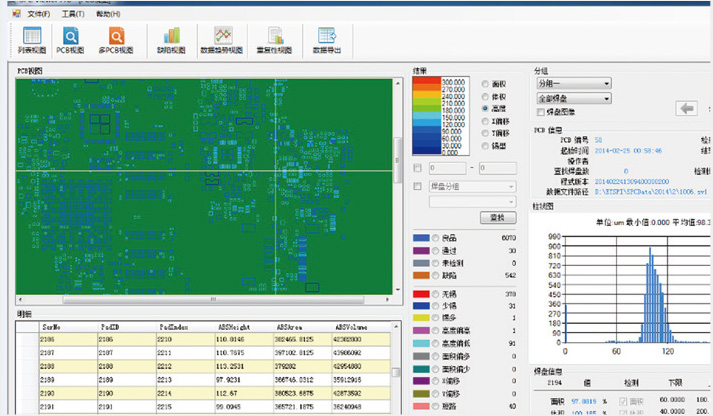Open the 文件(F) menu
The image size is (713, 416).
point(38,14)
